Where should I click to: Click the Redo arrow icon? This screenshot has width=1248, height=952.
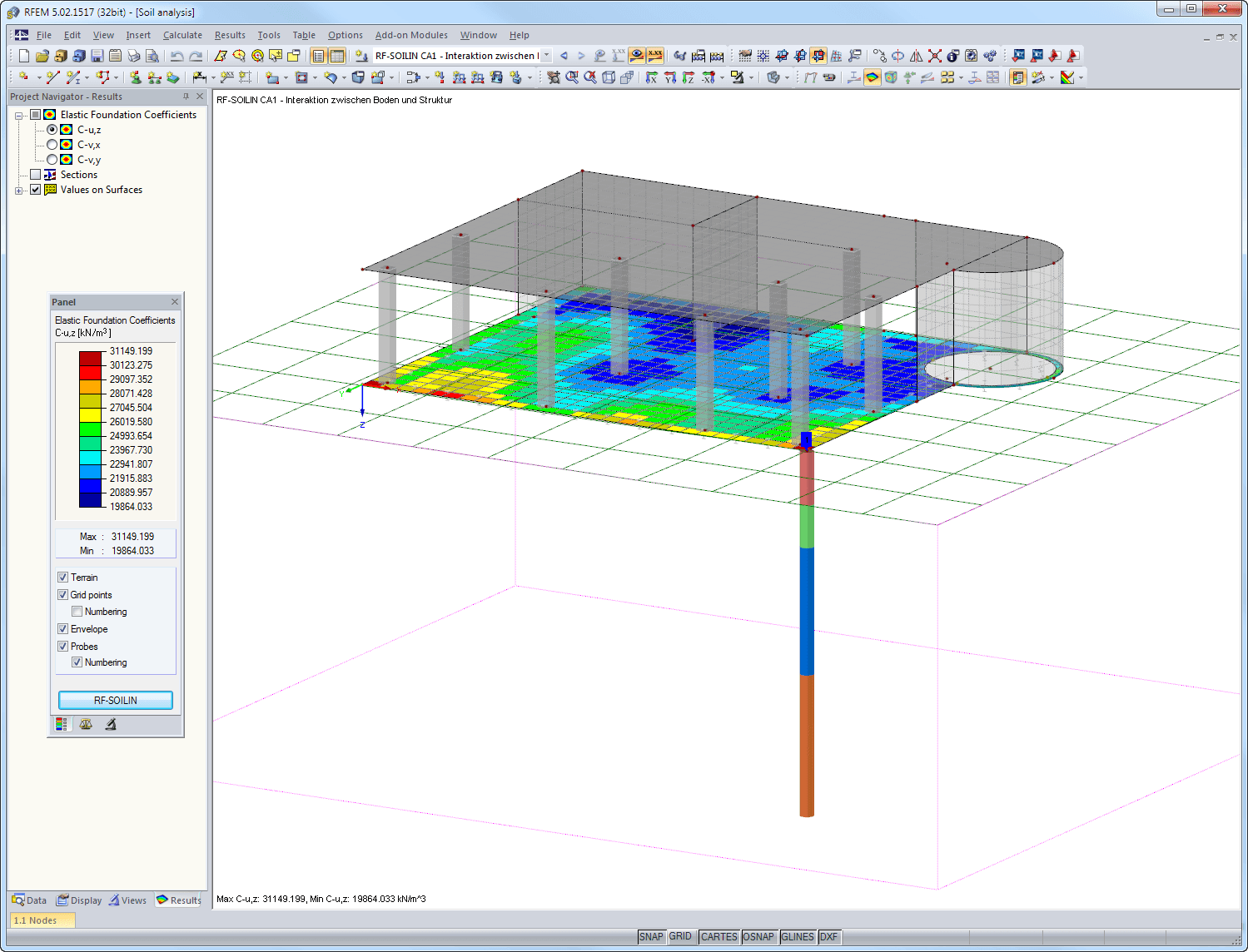[x=196, y=56]
